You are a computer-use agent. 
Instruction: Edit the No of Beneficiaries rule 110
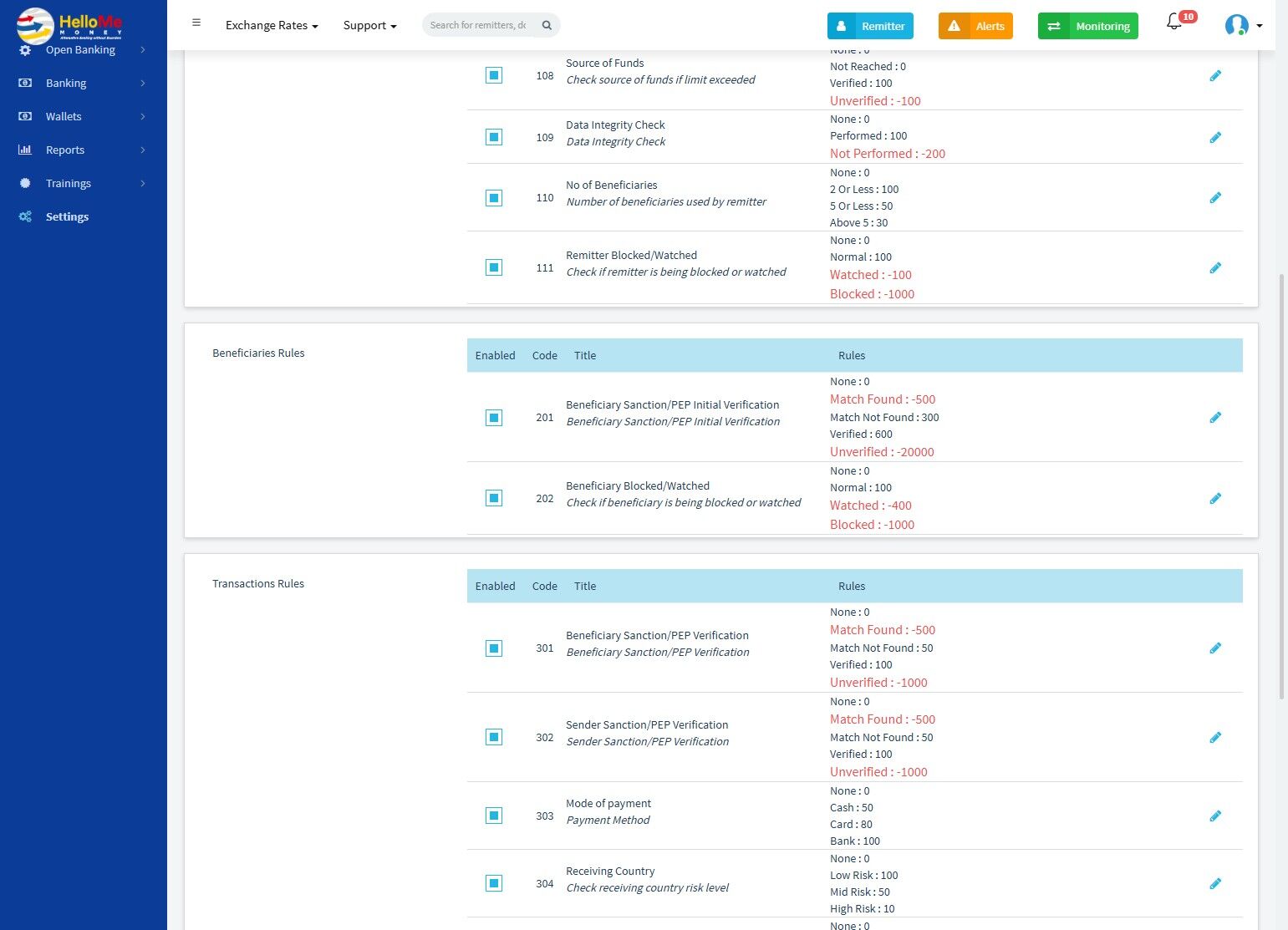click(1215, 198)
